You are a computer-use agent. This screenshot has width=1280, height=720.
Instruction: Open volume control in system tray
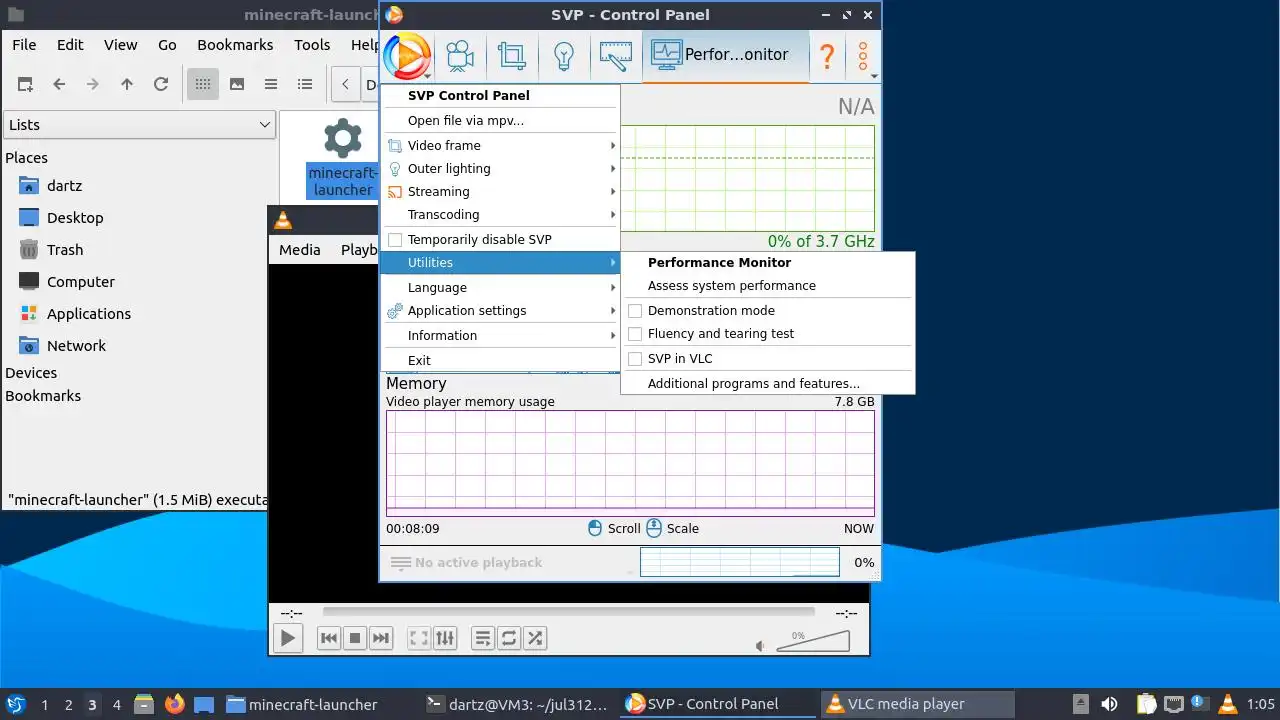[x=1109, y=704]
